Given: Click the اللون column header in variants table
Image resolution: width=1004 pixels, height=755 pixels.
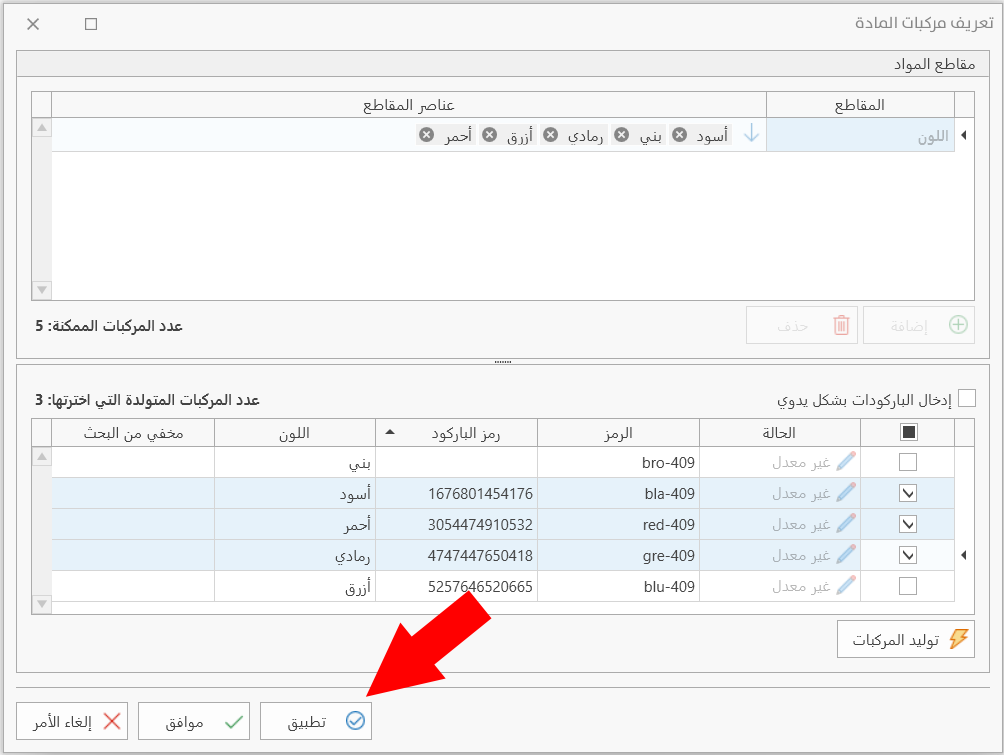Looking at the screenshot, I should click(295, 433).
